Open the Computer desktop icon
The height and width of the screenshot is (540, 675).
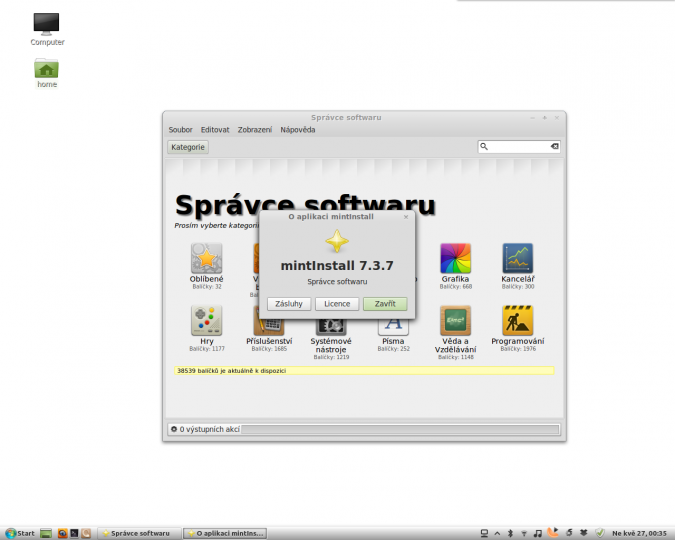[46, 24]
